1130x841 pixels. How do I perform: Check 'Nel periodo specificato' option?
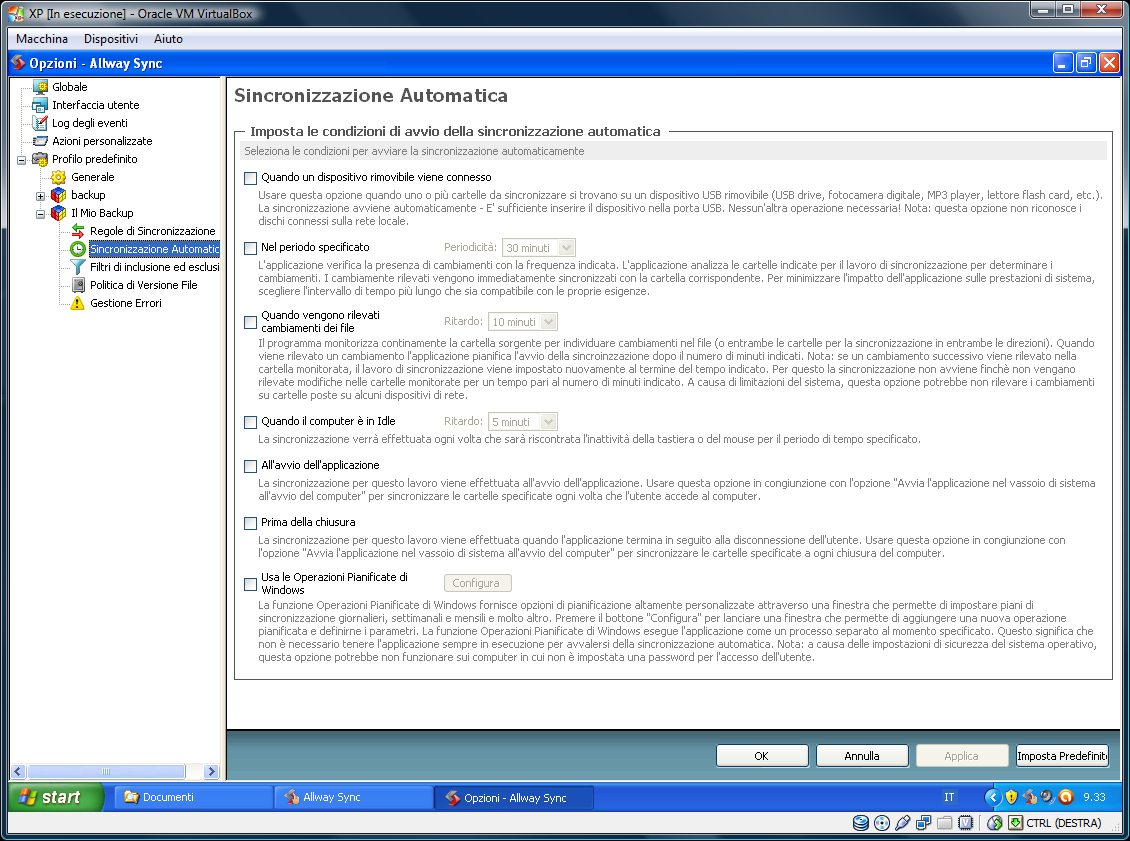pyautogui.click(x=251, y=249)
